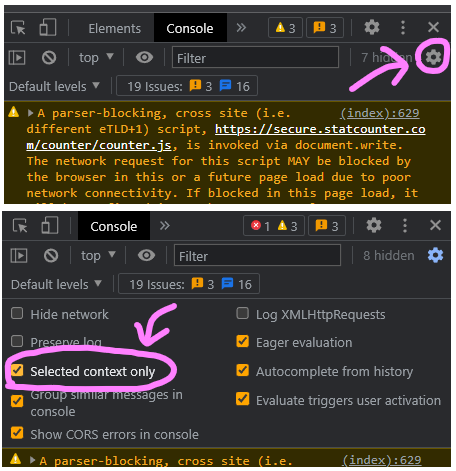
Task: Enable the Hide network checkbox
Action: [17, 313]
